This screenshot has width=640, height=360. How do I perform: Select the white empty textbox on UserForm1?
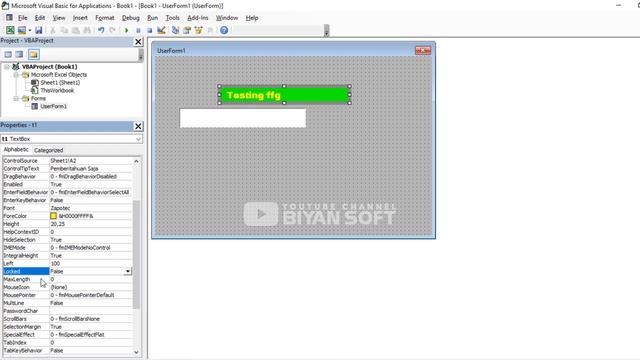(243, 118)
